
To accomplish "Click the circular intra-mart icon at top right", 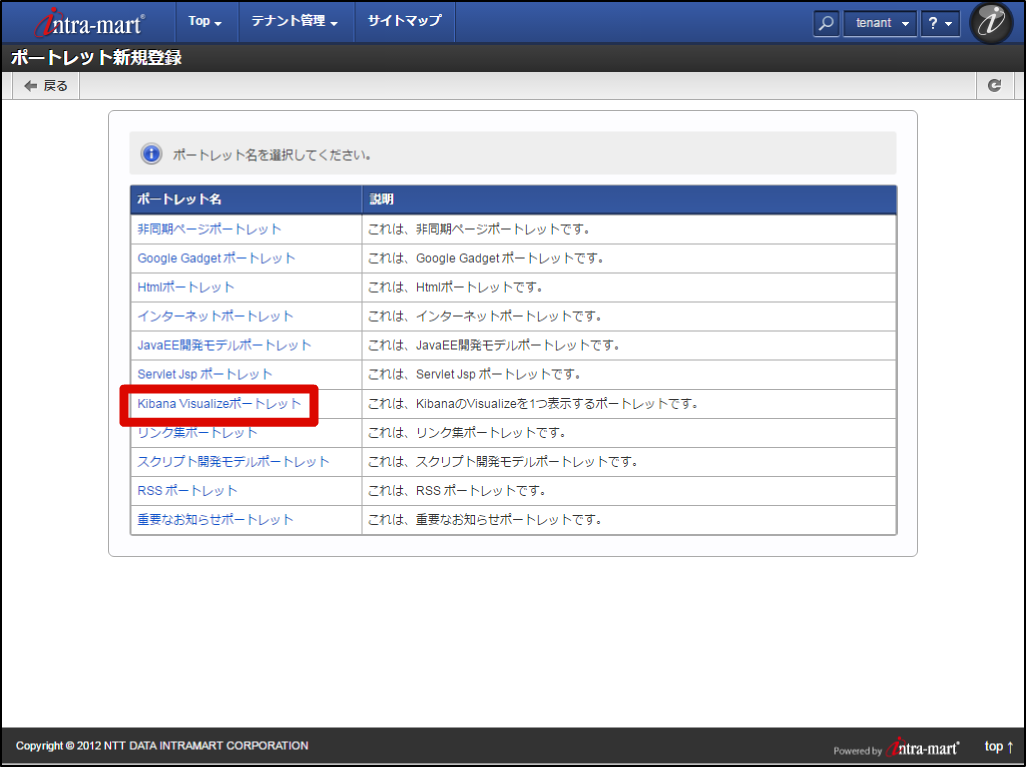I will coord(991,22).
